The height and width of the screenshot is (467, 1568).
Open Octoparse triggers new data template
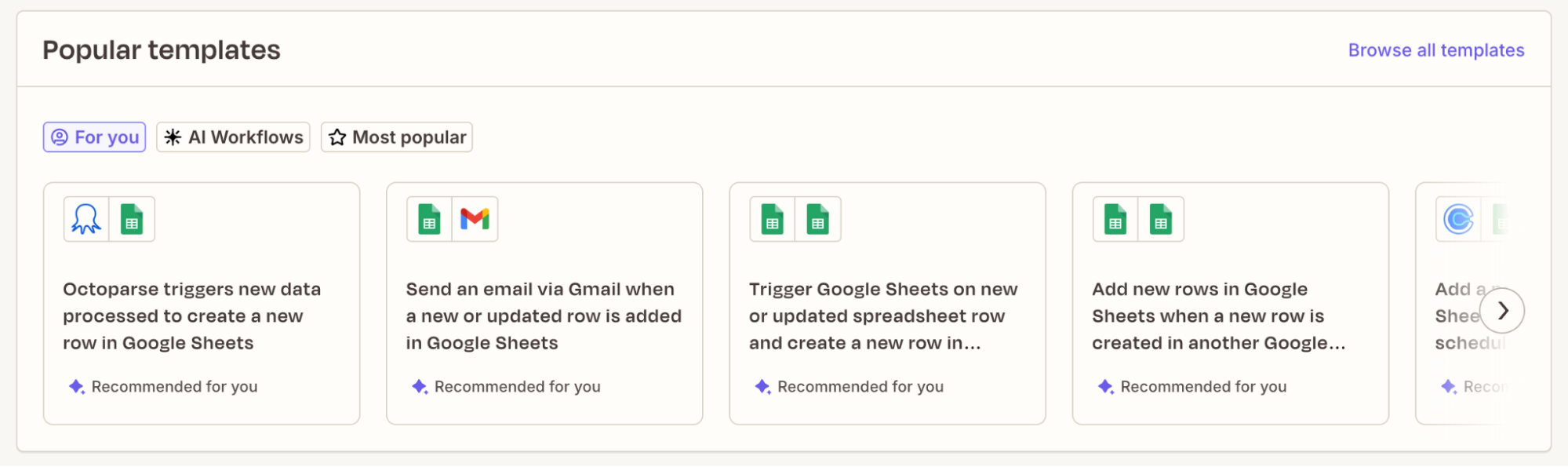point(192,316)
